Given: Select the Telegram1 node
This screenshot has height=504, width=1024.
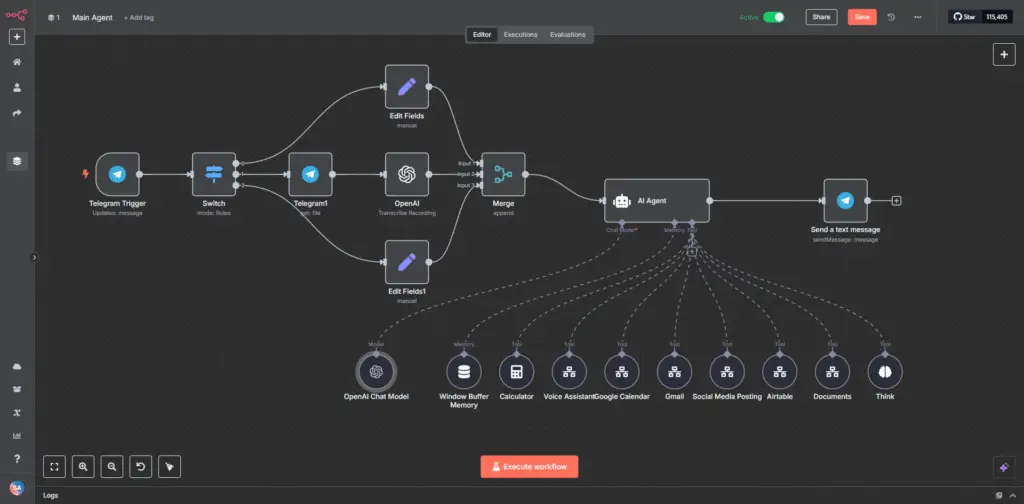Looking at the screenshot, I should coord(310,174).
